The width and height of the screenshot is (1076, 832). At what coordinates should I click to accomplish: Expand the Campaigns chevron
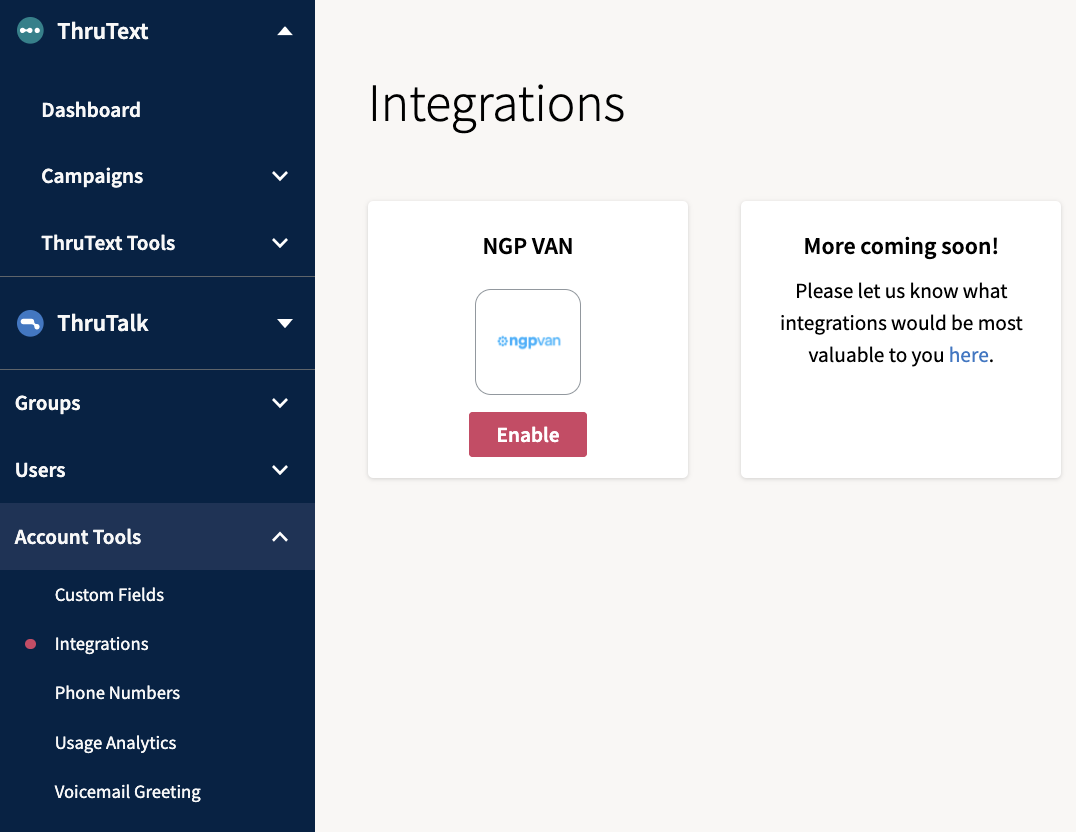point(280,176)
